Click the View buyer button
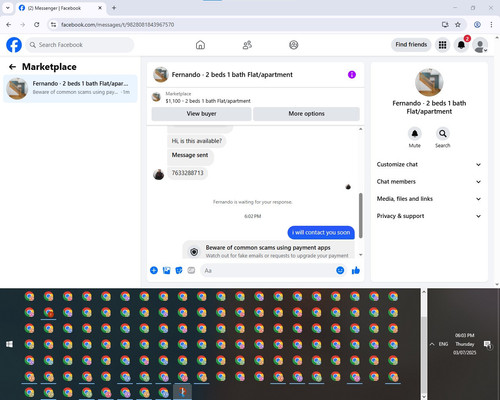This screenshot has height=400, width=500. (201, 114)
